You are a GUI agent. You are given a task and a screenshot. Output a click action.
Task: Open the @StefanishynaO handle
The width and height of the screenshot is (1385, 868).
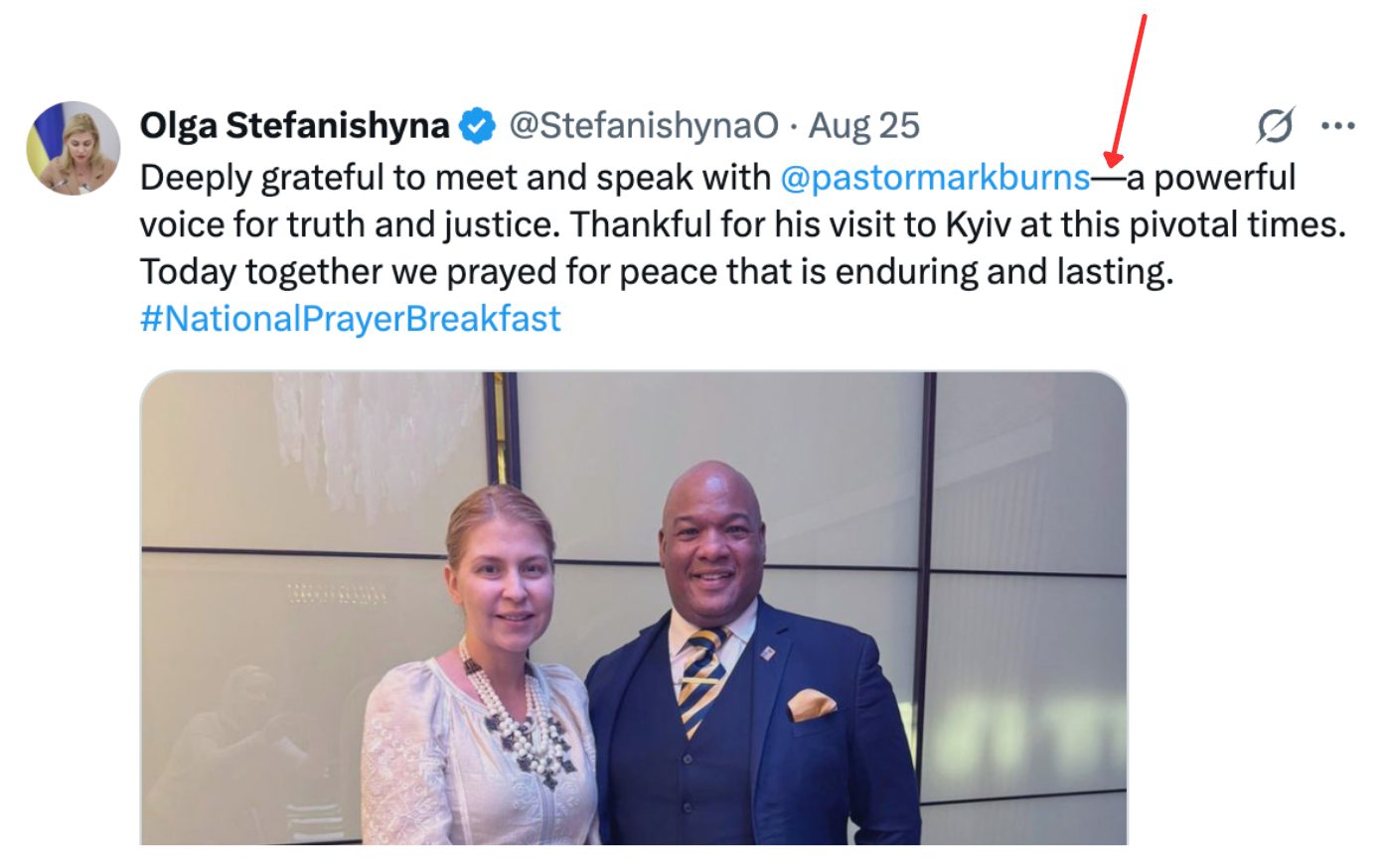click(644, 125)
